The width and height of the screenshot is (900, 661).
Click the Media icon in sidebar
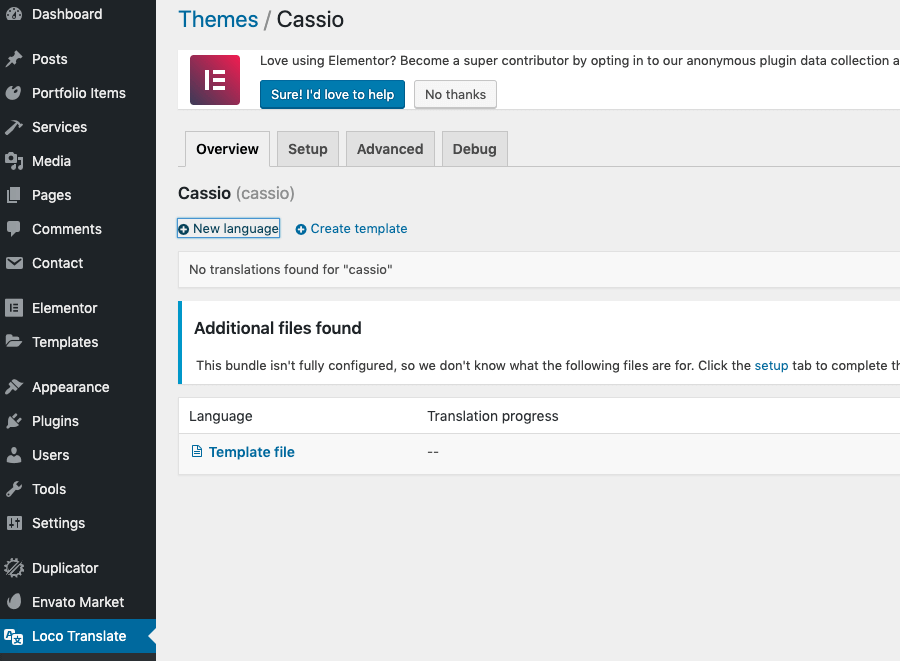point(14,161)
